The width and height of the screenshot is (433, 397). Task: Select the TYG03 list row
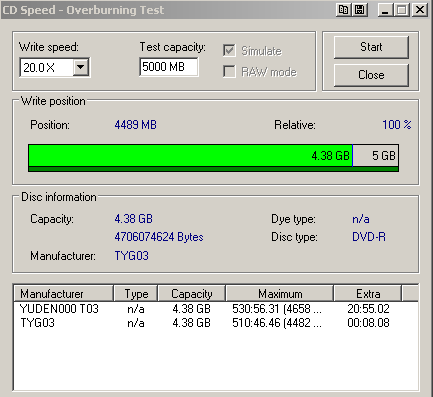pos(216,323)
